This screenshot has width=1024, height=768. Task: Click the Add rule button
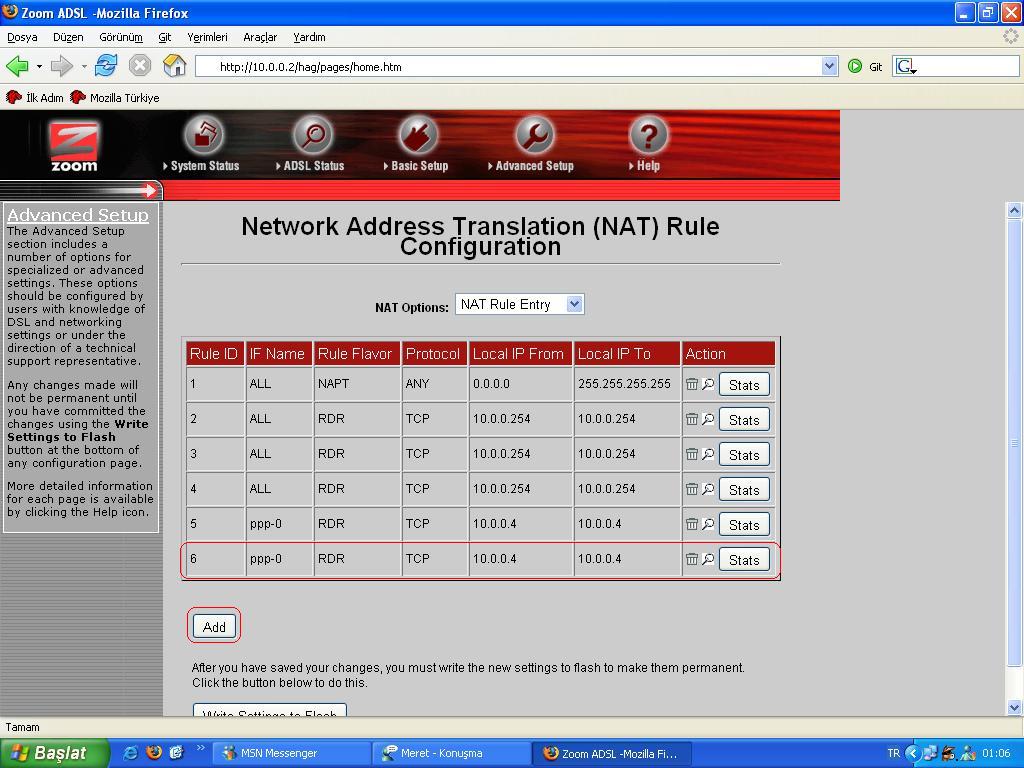214,627
